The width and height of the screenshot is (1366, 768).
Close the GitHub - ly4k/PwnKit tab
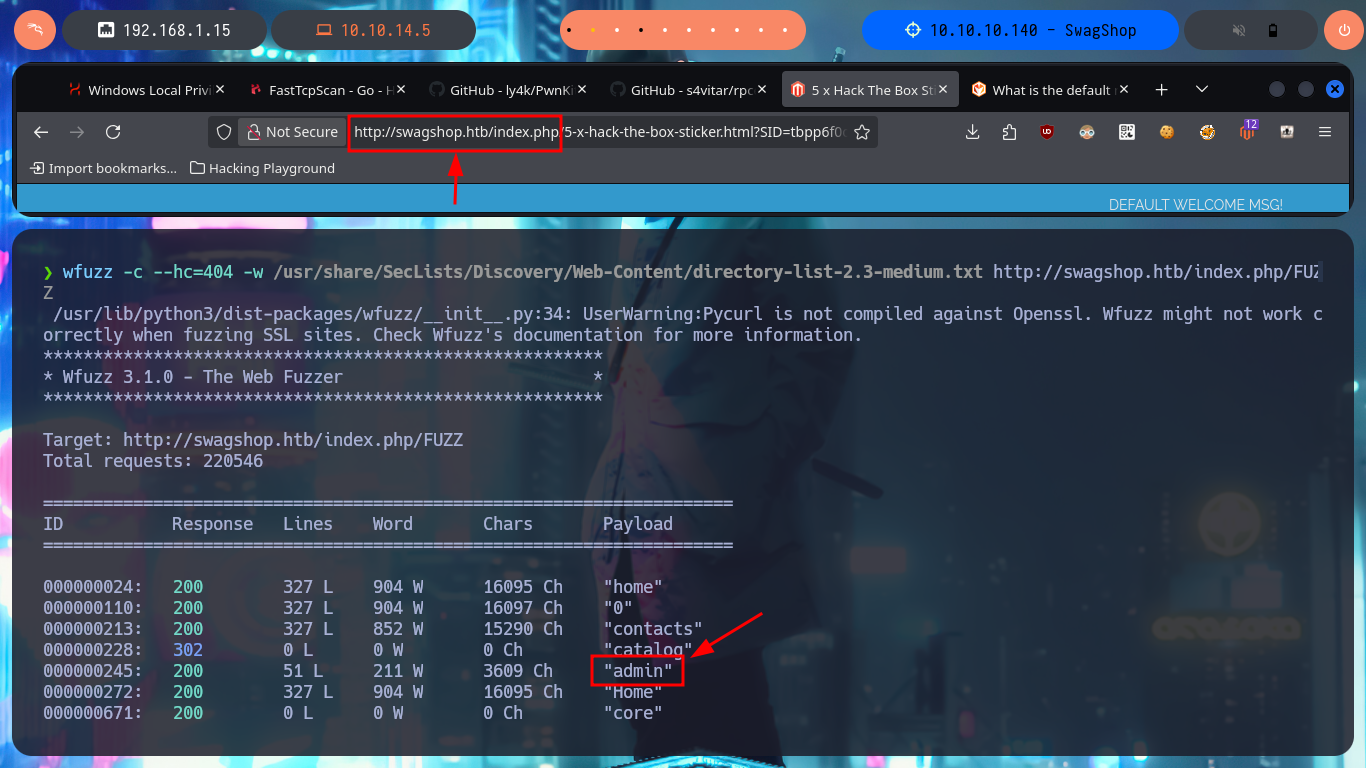tap(581, 90)
